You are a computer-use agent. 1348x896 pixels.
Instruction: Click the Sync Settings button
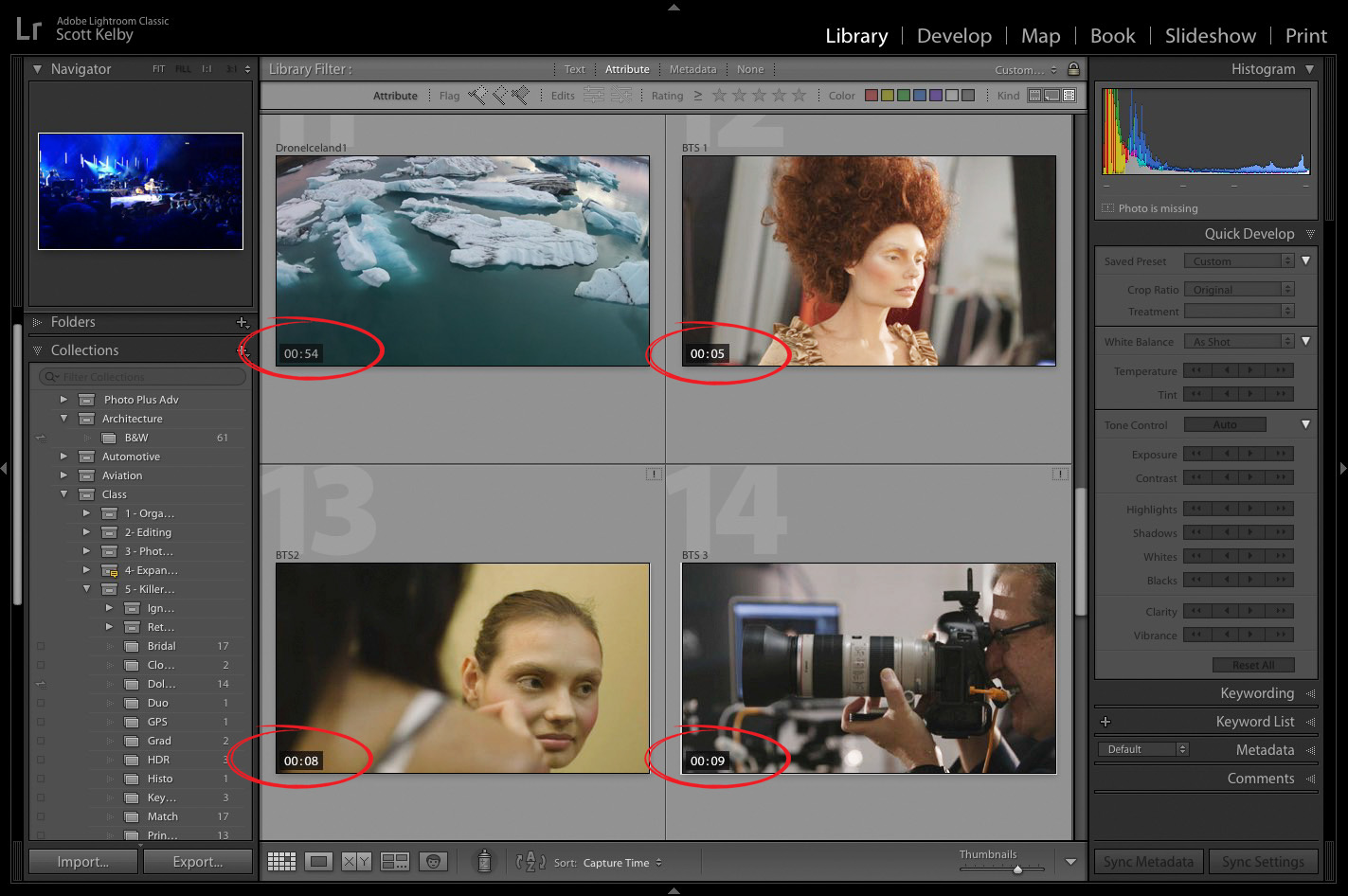click(x=1264, y=861)
